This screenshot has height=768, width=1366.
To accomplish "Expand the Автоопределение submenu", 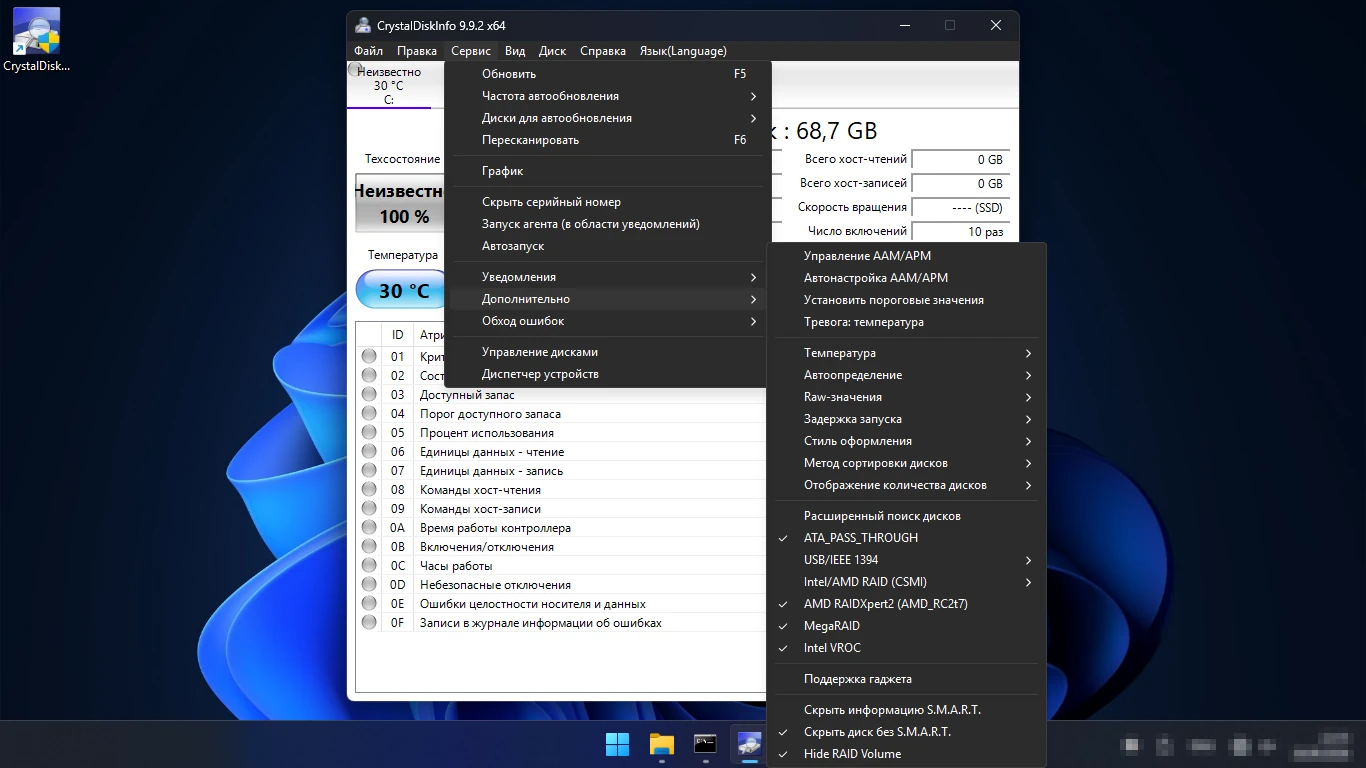I will 906,375.
